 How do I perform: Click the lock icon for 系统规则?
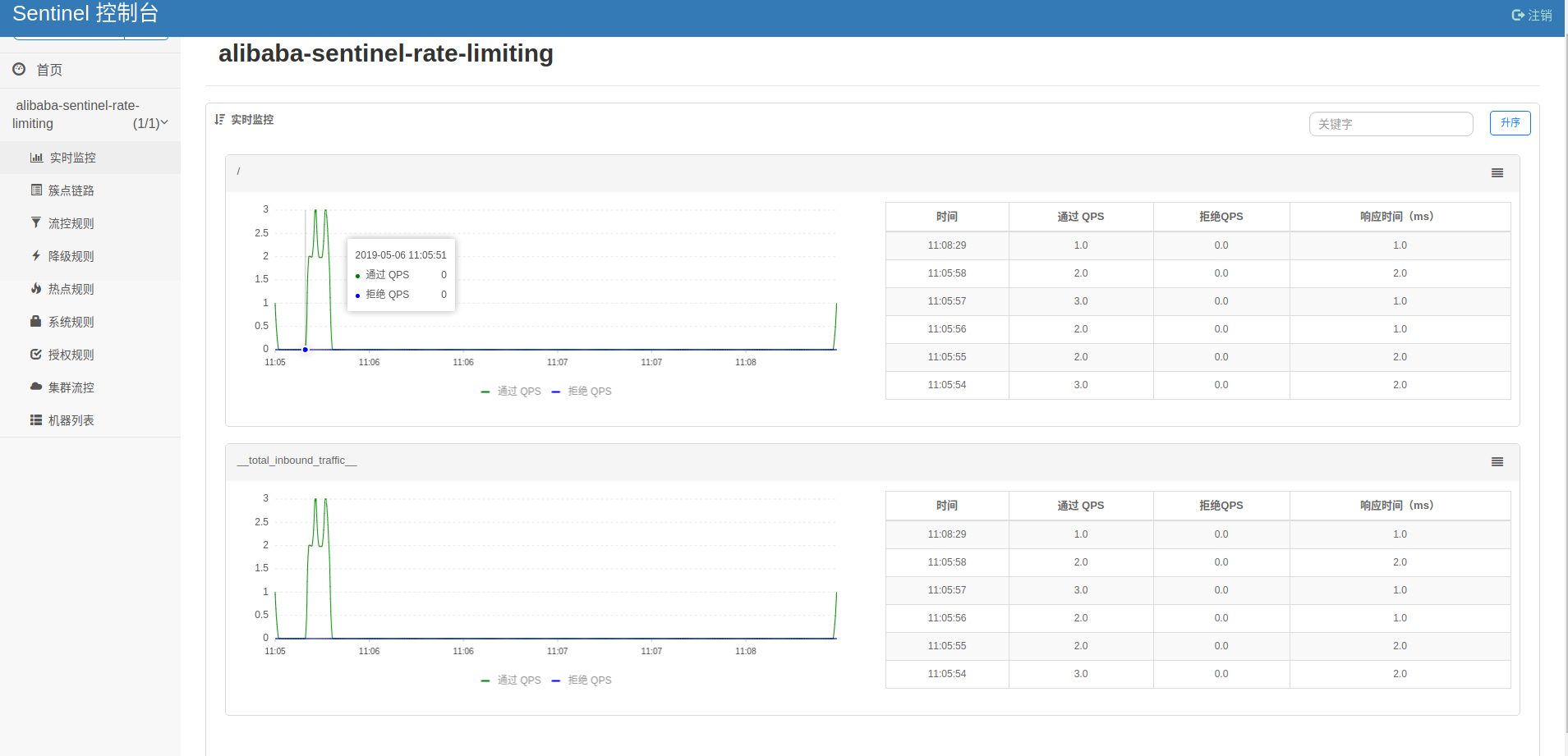36,322
